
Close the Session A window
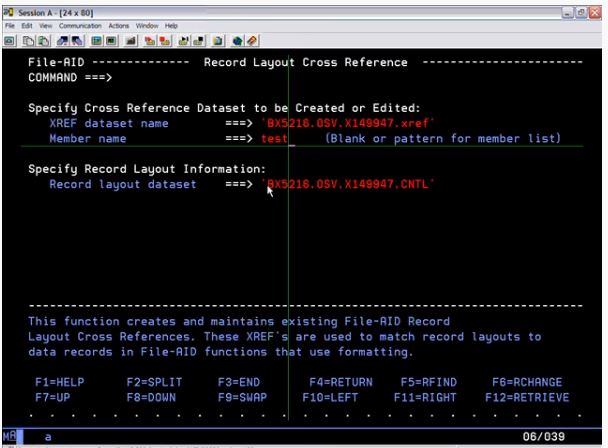595,13
